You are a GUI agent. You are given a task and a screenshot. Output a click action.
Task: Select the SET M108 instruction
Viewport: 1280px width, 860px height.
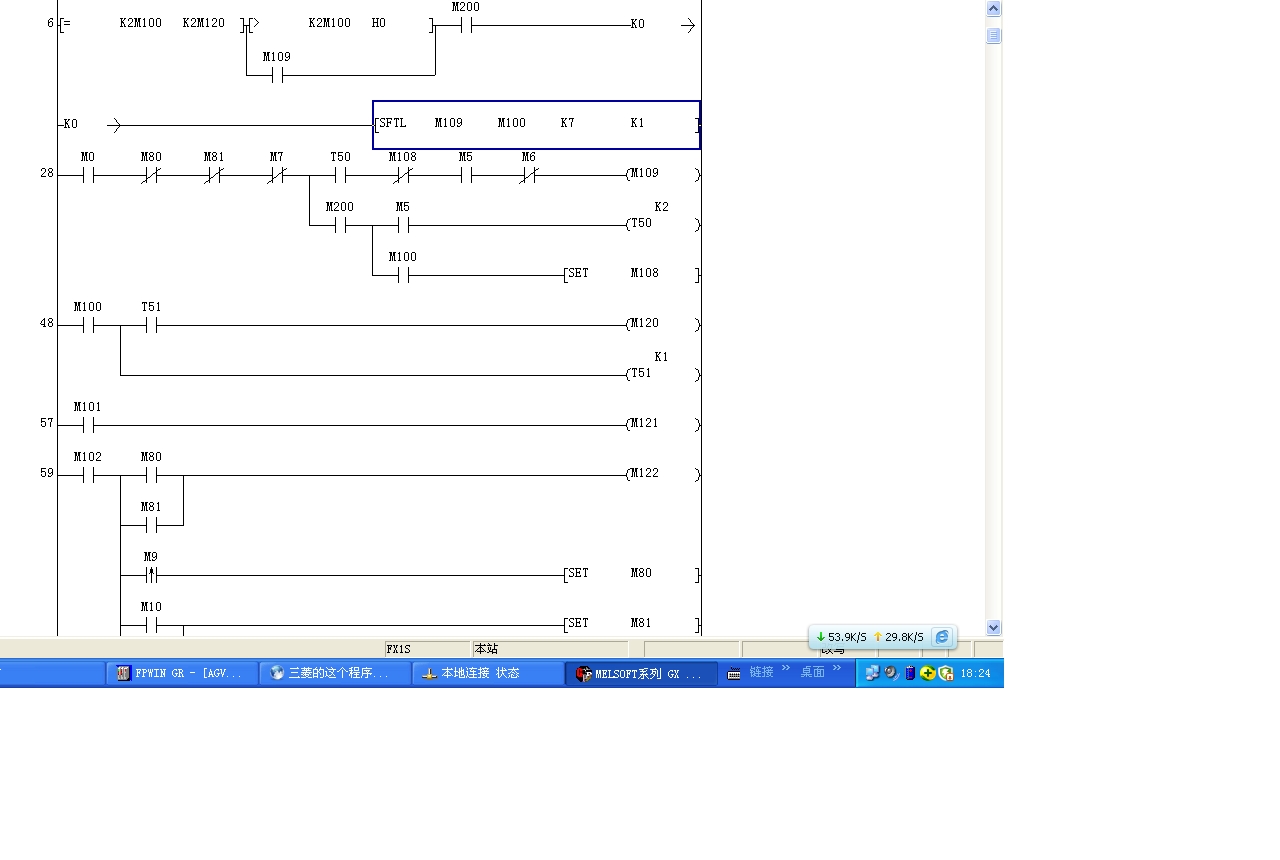(x=630, y=274)
